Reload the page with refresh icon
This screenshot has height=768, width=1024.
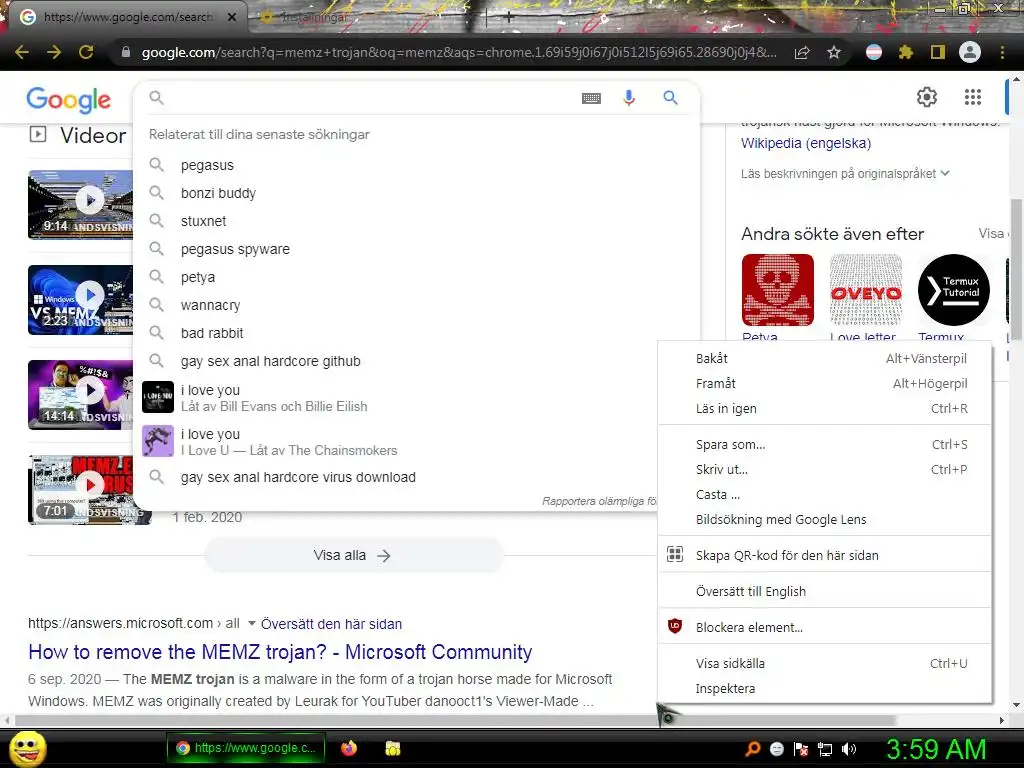point(86,52)
